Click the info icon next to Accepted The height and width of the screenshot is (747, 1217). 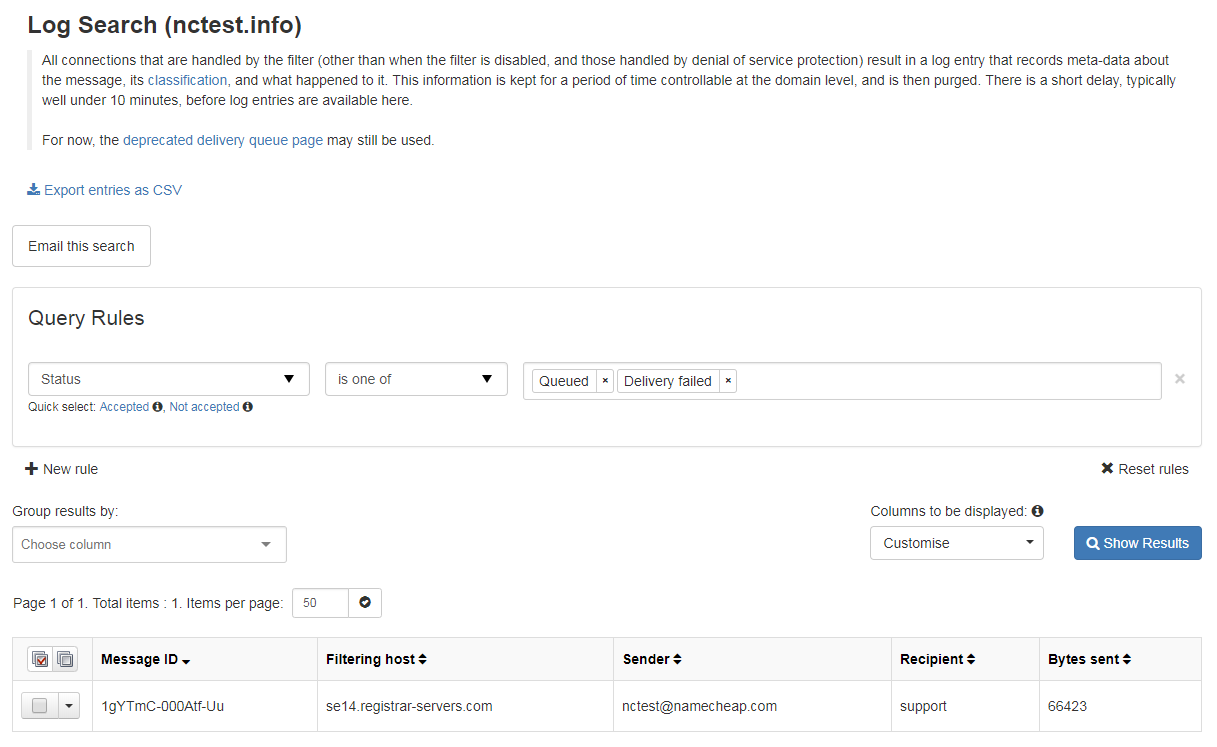point(157,407)
